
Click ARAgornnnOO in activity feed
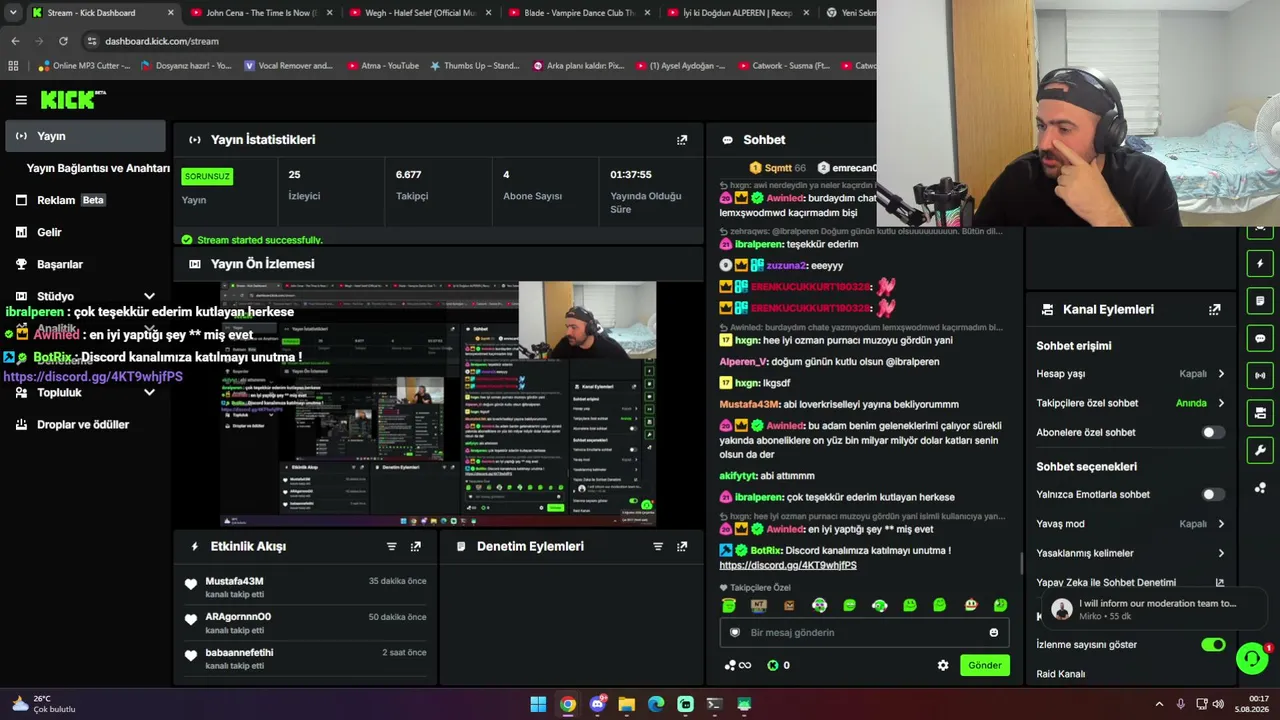(238, 617)
